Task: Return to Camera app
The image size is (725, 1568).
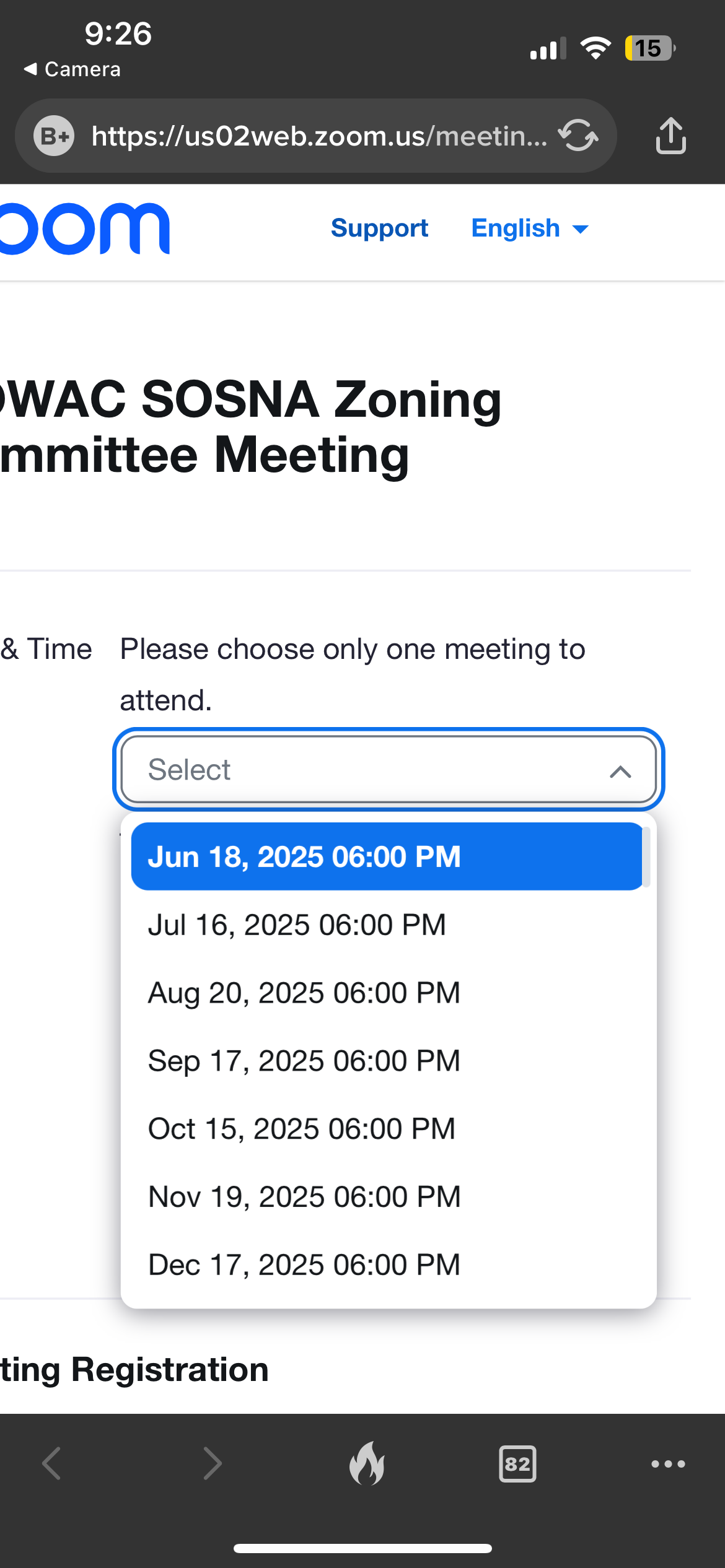Action: [72, 69]
